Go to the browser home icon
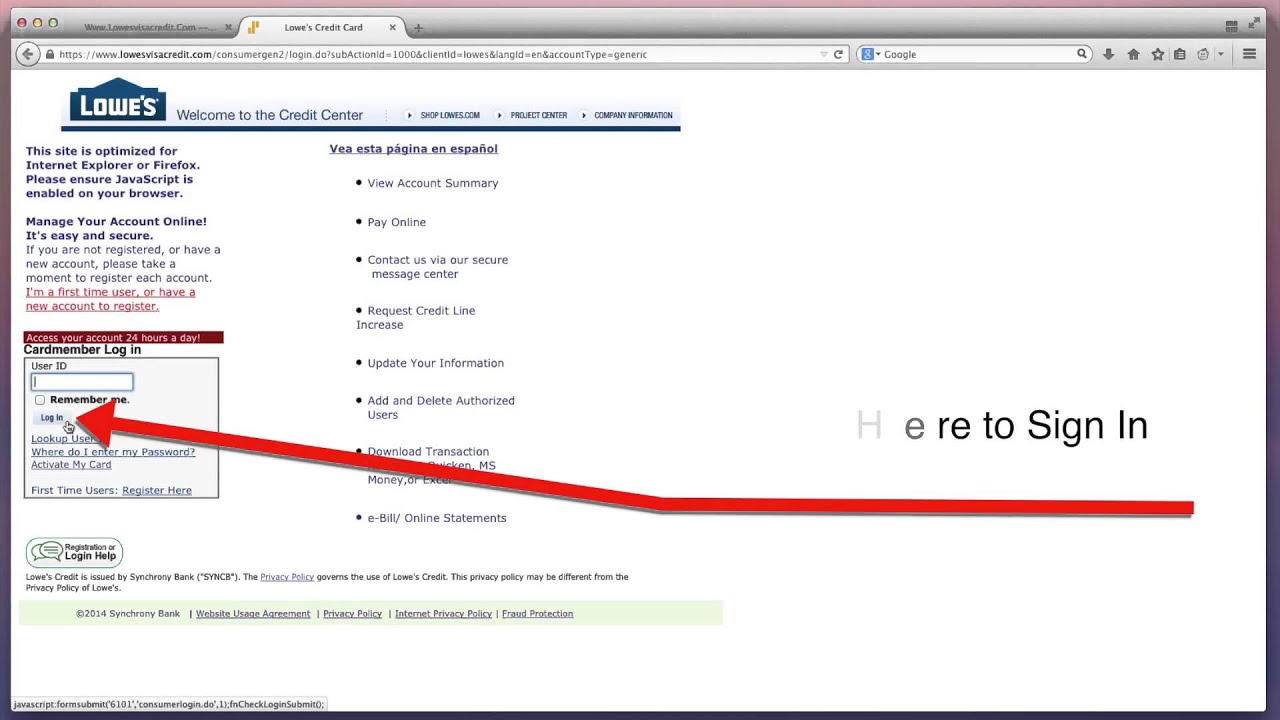1280x720 pixels. coord(1133,54)
